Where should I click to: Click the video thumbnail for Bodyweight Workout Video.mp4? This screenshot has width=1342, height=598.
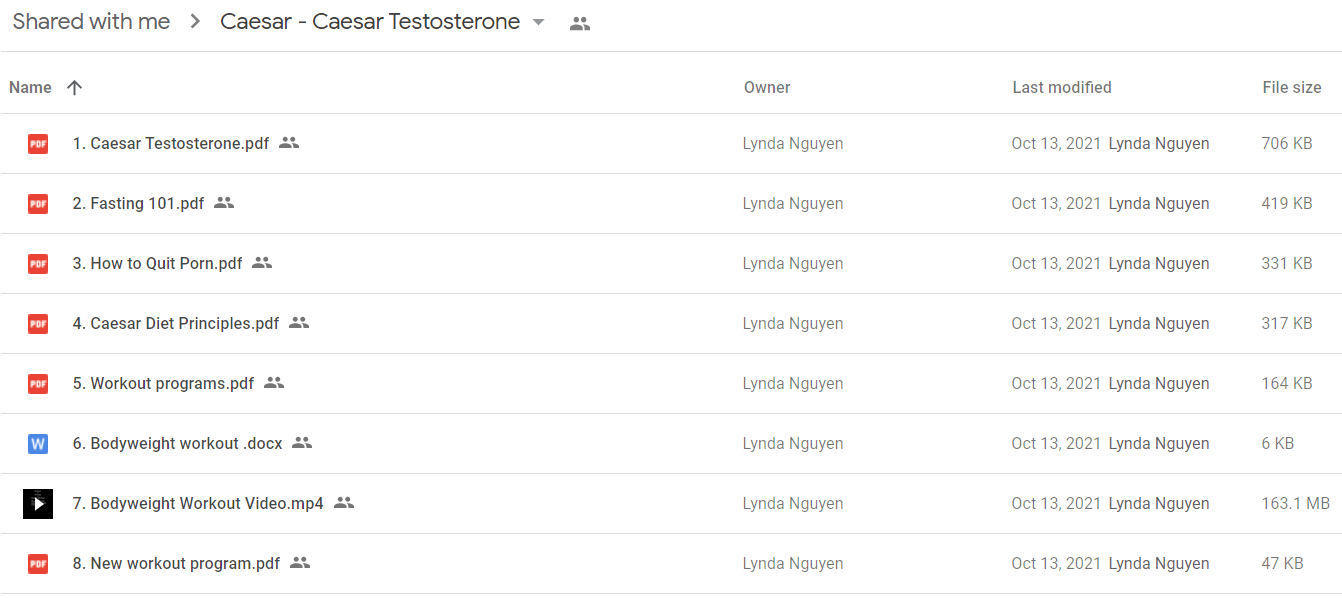pos(38,503)
